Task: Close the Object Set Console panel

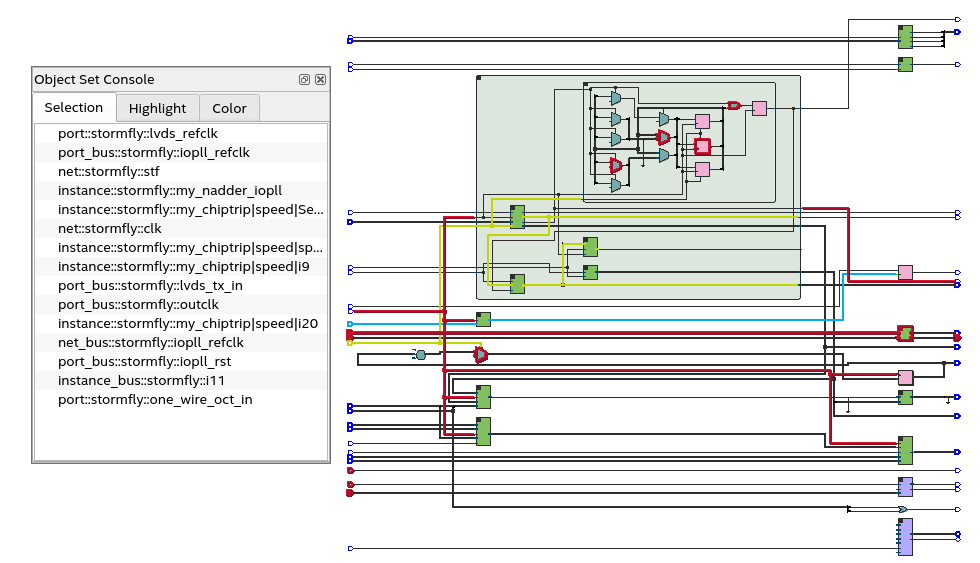Action: 320,80
